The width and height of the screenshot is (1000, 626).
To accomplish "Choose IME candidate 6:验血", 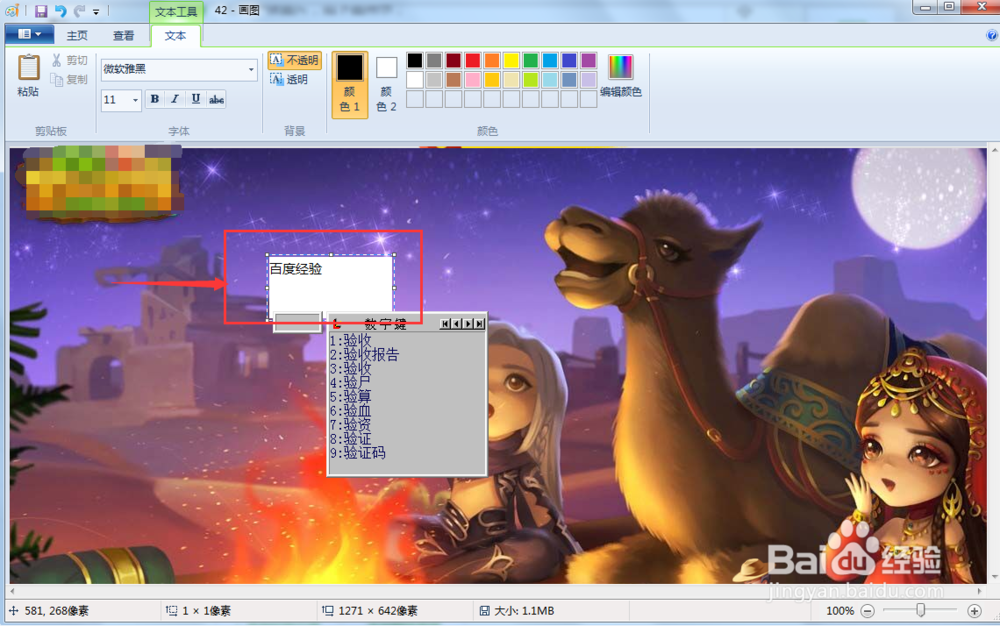I will click(x=351, y=411).
